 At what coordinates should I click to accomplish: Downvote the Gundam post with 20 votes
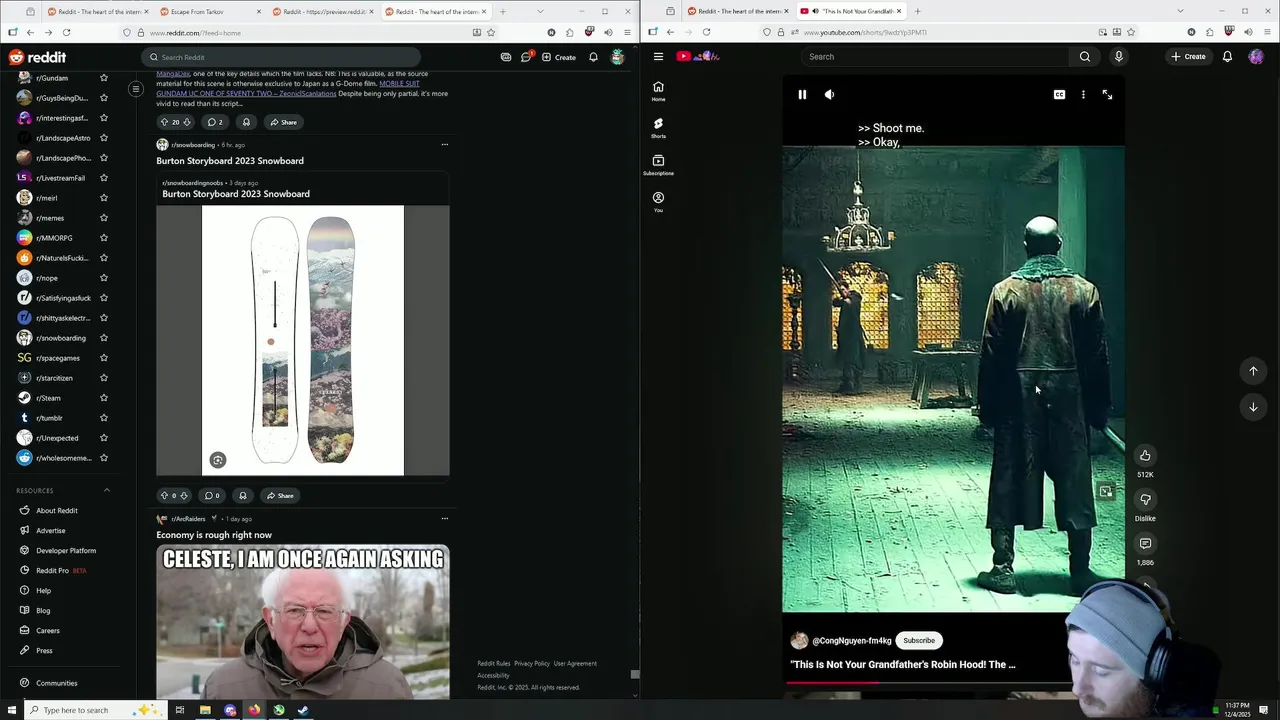[186, 122]
